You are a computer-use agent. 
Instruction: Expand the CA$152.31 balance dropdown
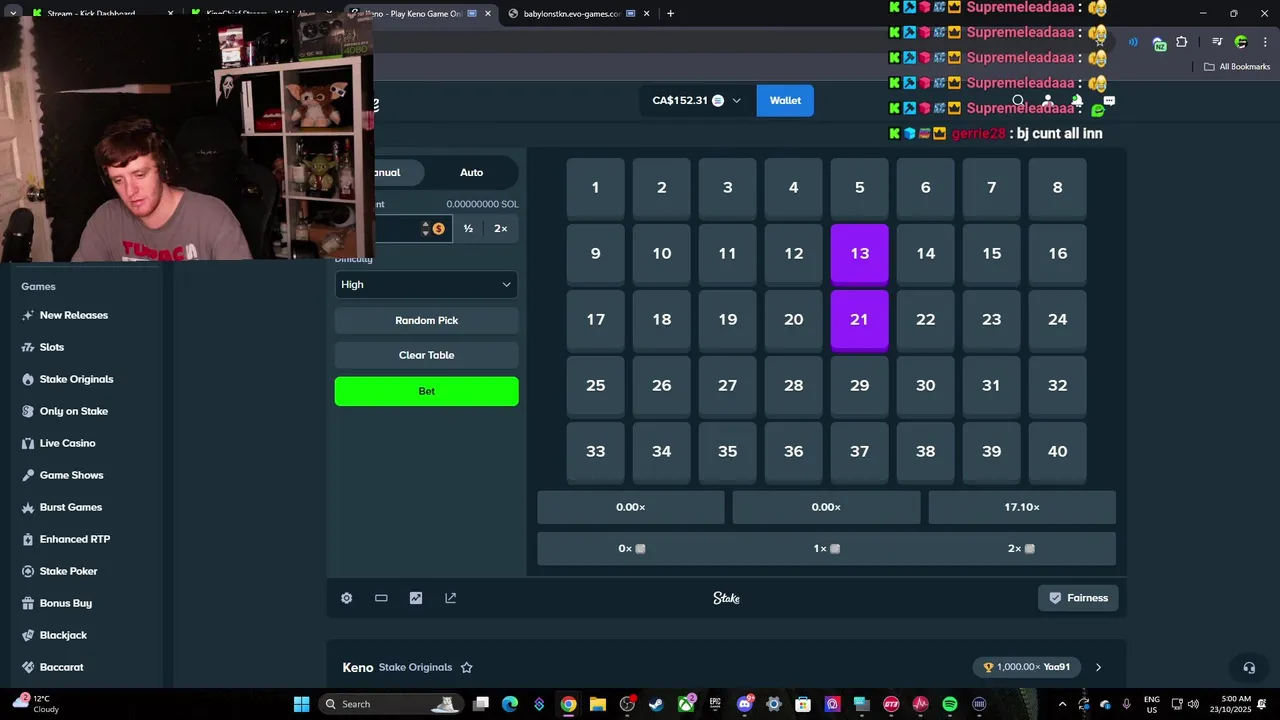tap(737, 101)
